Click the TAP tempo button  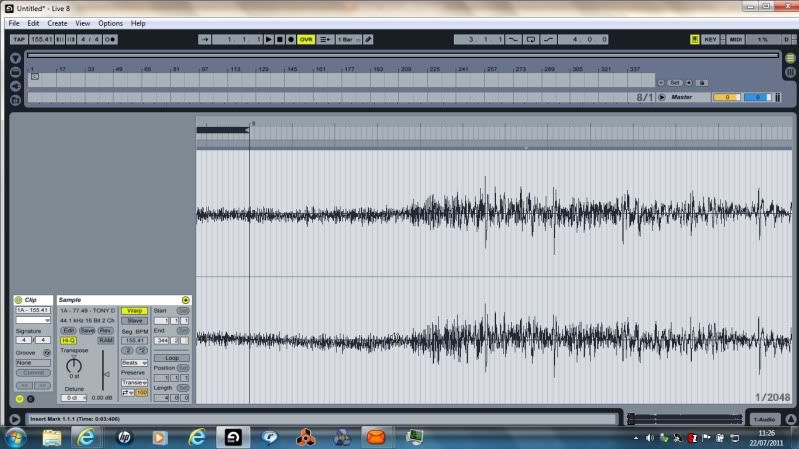tap(18, 39)
